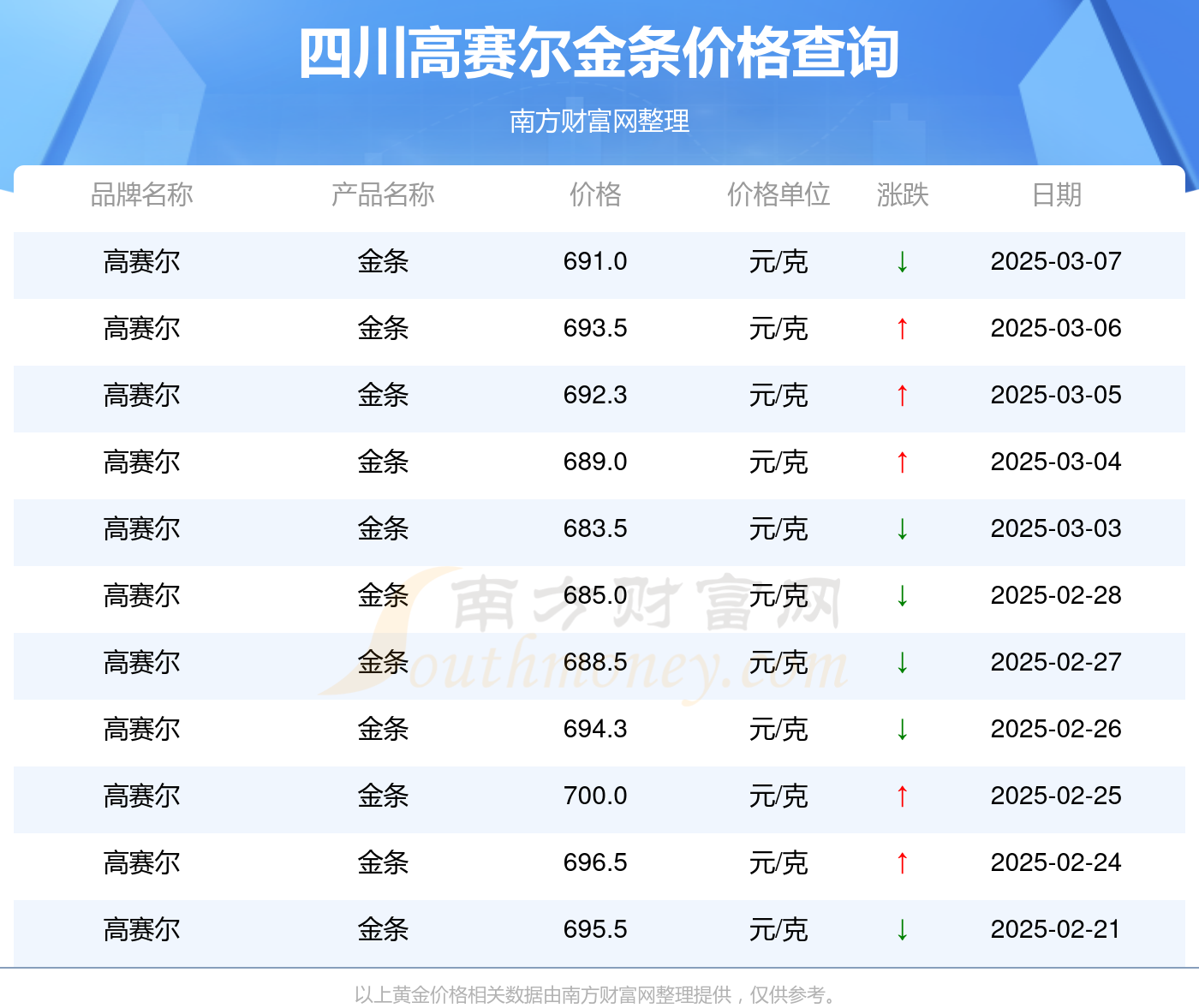
Task: Click 金条 in the 2025-03-06 row
Action: click(383, 328)
